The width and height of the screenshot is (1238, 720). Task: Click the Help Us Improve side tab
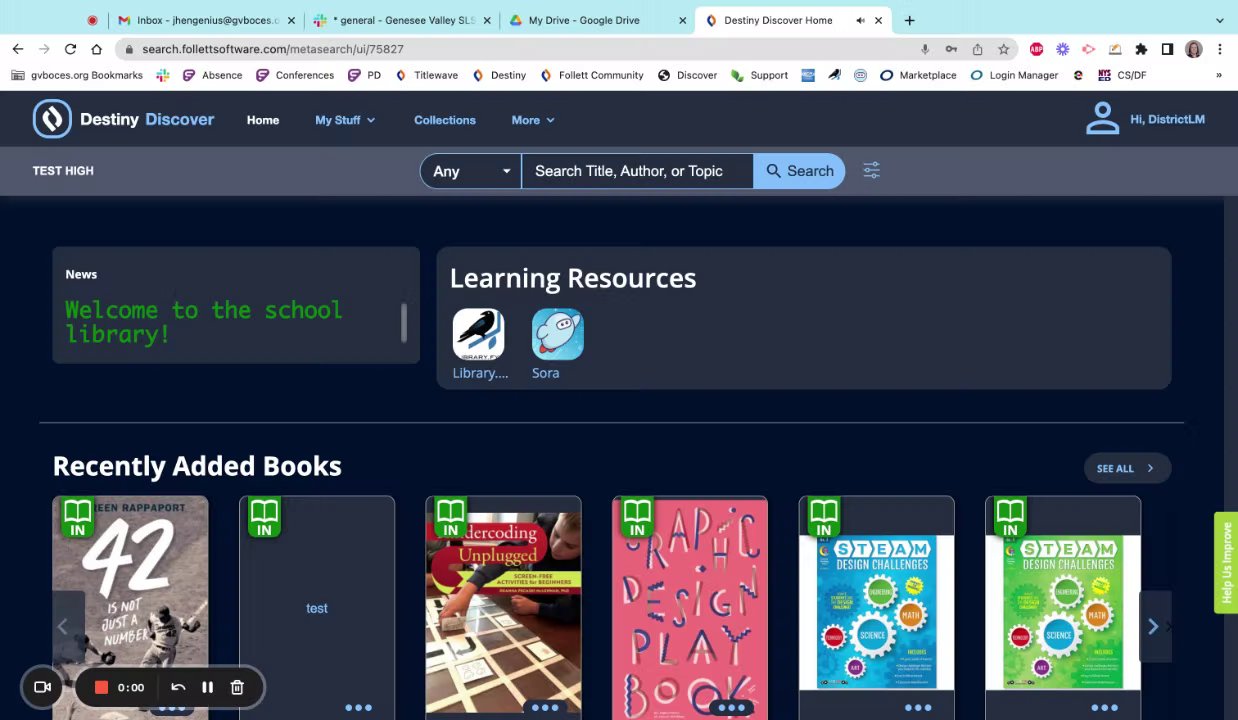click(1226, 562)
